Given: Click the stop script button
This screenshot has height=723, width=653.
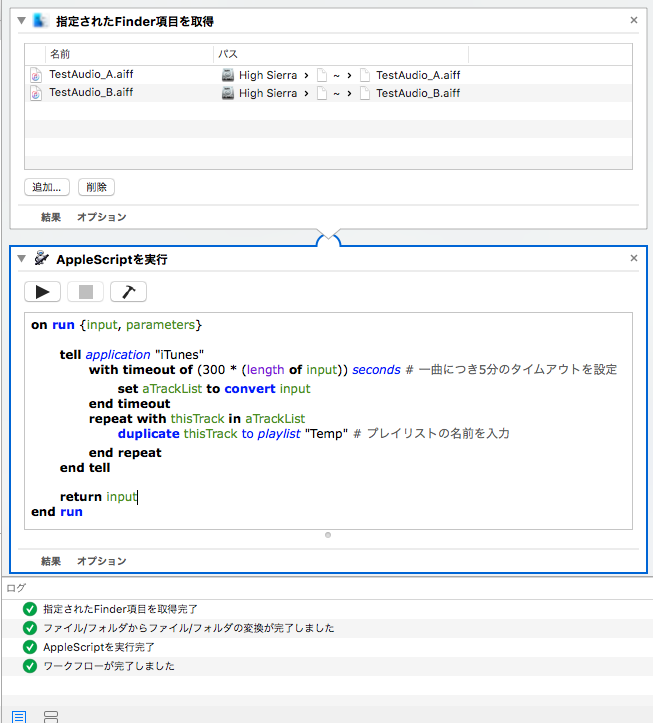Looking at the screenshot, I should [x=85, y=292].
